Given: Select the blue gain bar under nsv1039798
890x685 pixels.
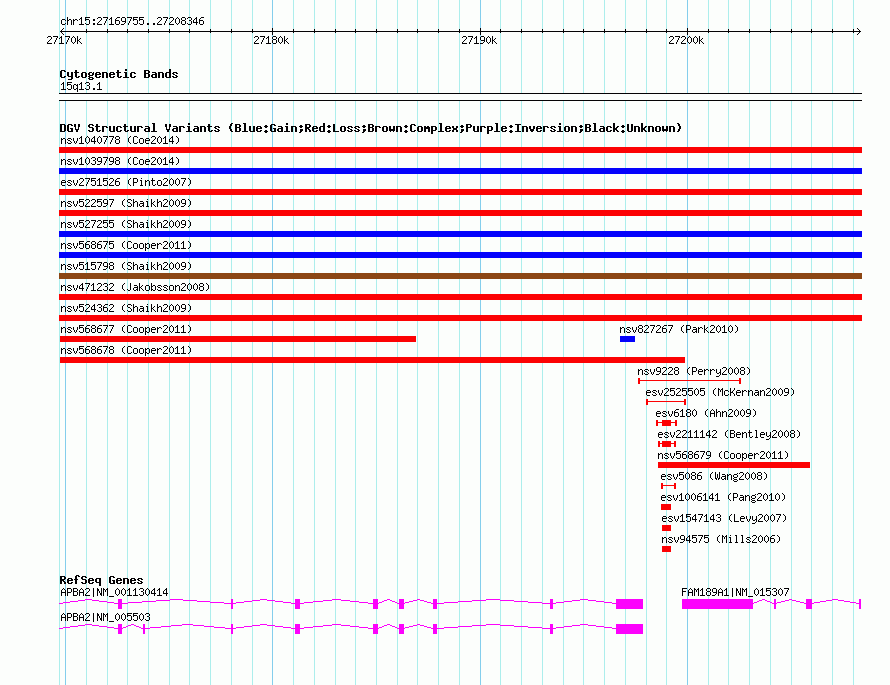Looking at the screenshot, I should click(x=460, y=171).
